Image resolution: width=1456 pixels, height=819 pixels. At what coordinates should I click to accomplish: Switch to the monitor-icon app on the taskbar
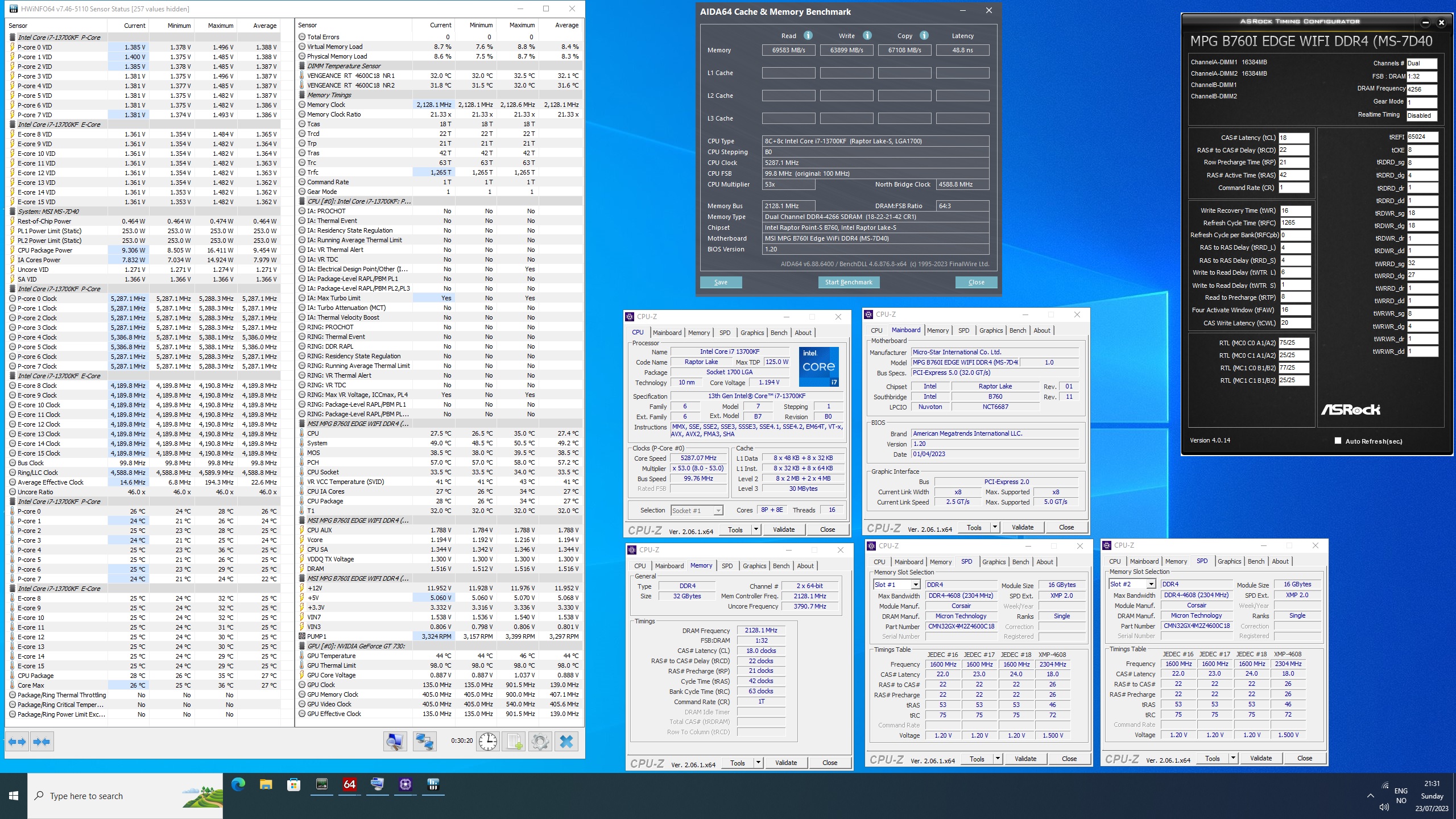coord(377,785)
